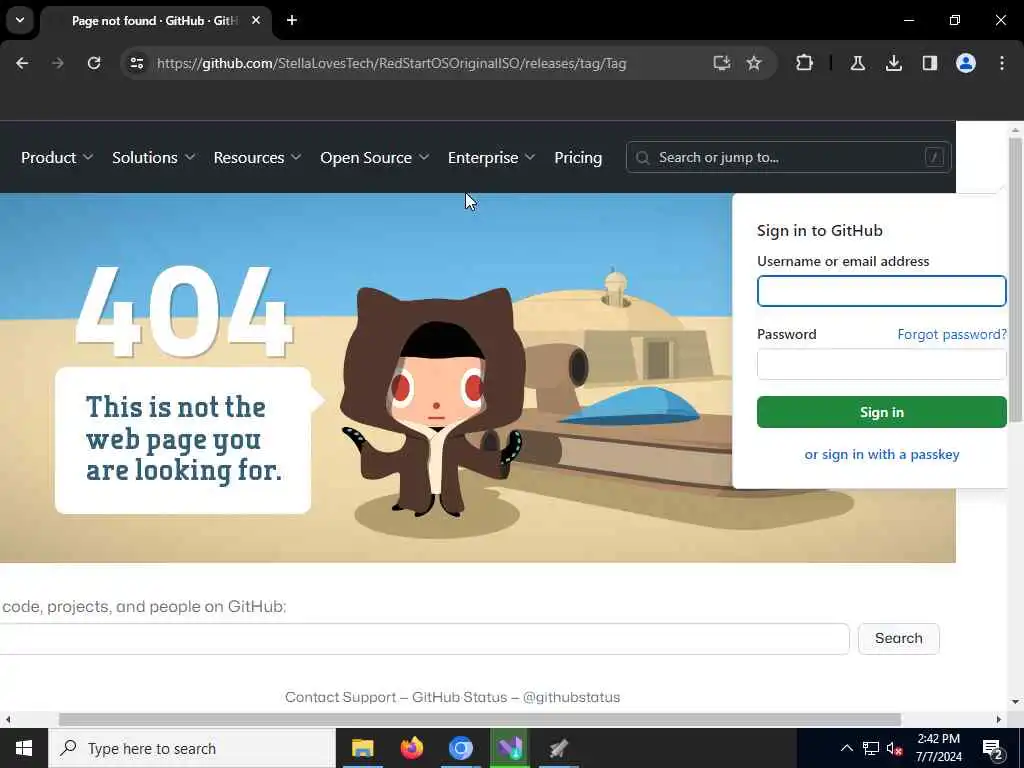Screen dimensions: 1024x768
Task: Open Visual Studio from the taskbar
Action: [x=509, y=748]
